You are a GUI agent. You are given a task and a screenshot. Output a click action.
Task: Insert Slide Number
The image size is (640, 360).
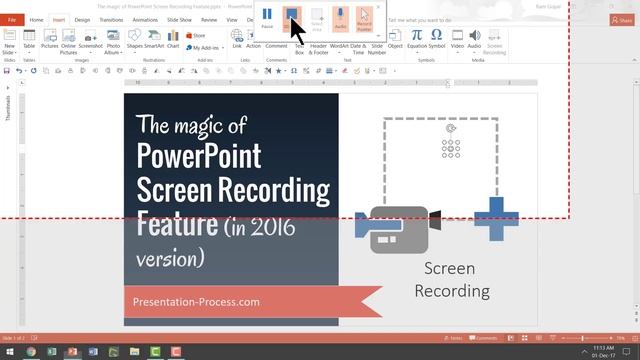377,48
